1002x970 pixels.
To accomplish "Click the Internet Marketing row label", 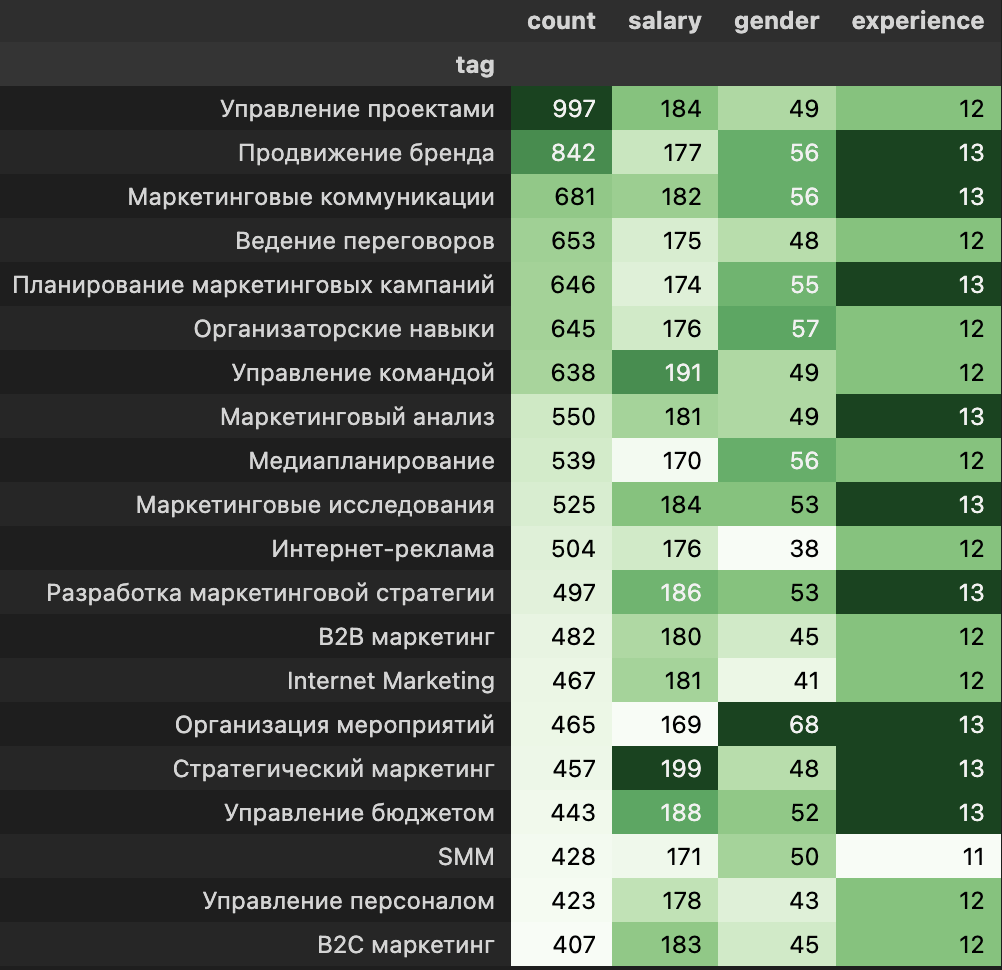I will 390,681.
